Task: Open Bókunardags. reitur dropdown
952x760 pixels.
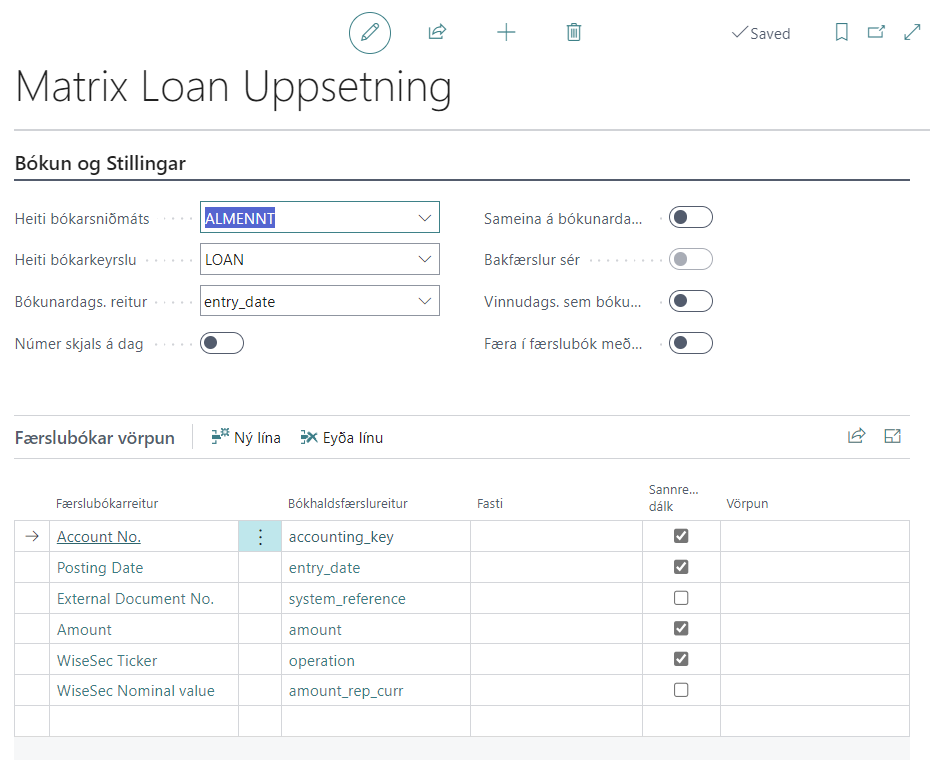Action: point(423,302)
